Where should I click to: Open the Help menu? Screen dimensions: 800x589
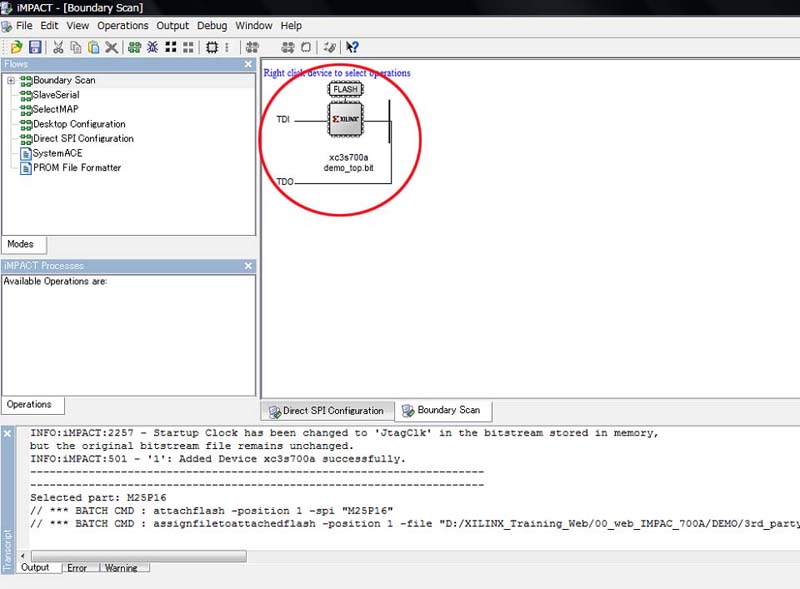pyautogui.click(x=291, y=26)
